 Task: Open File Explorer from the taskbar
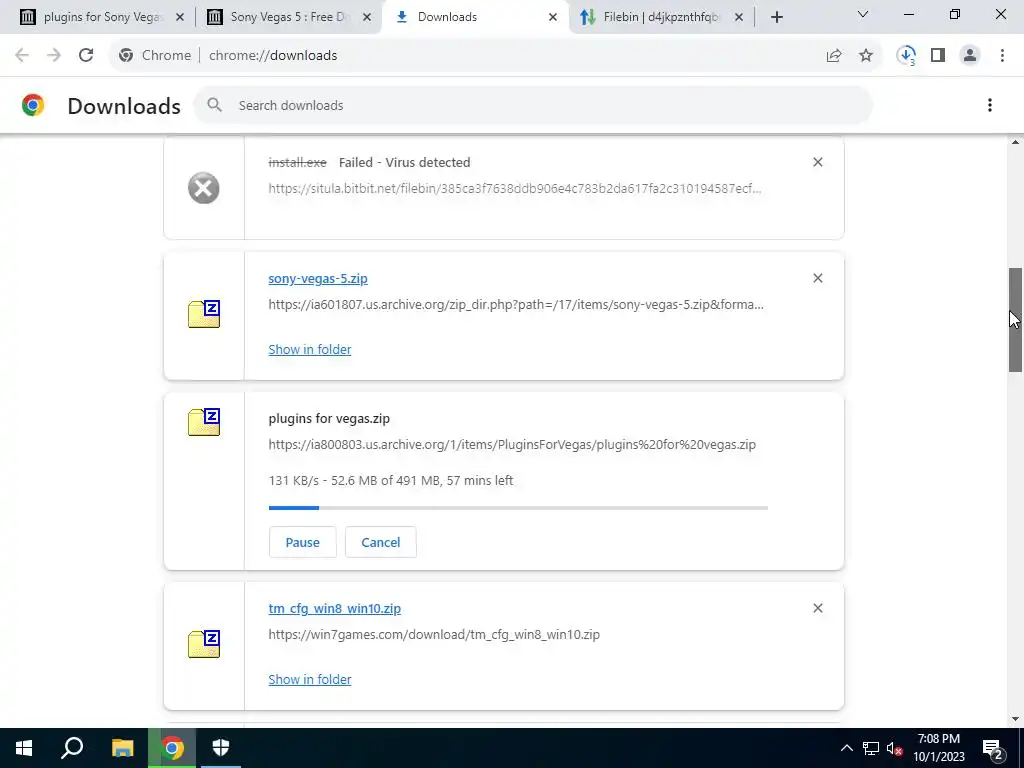point(122,748)
